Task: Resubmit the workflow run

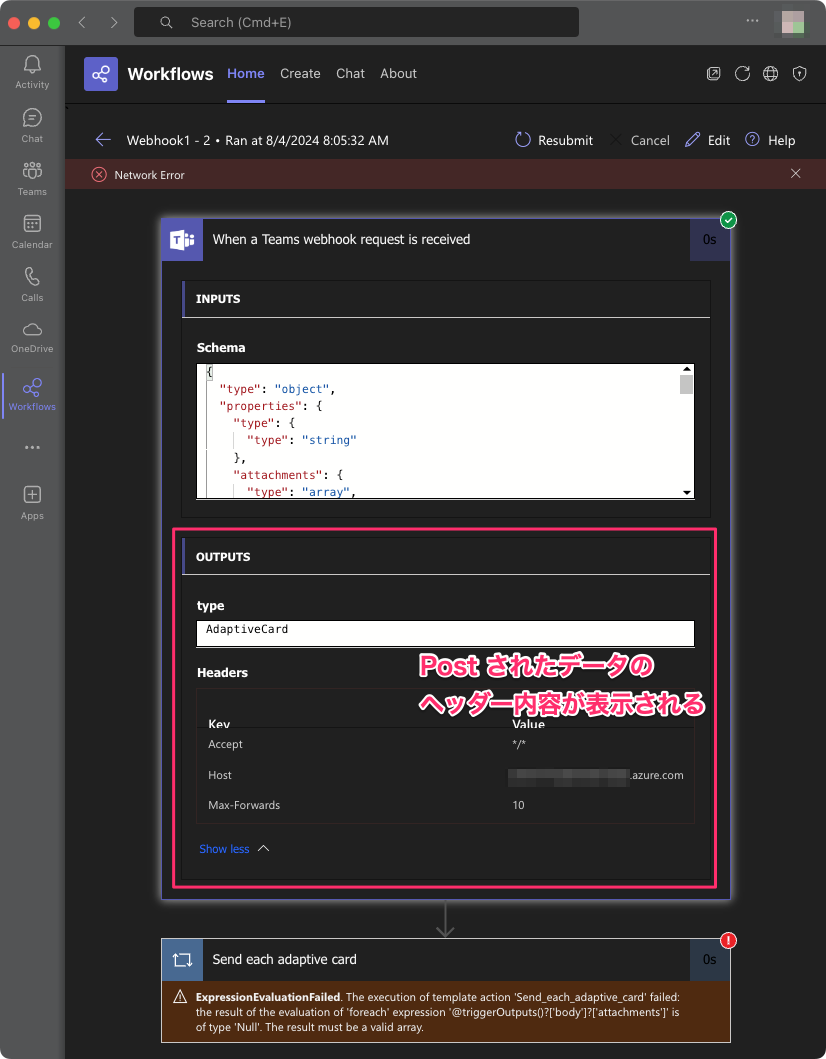Action: click(x=554, y=140)
